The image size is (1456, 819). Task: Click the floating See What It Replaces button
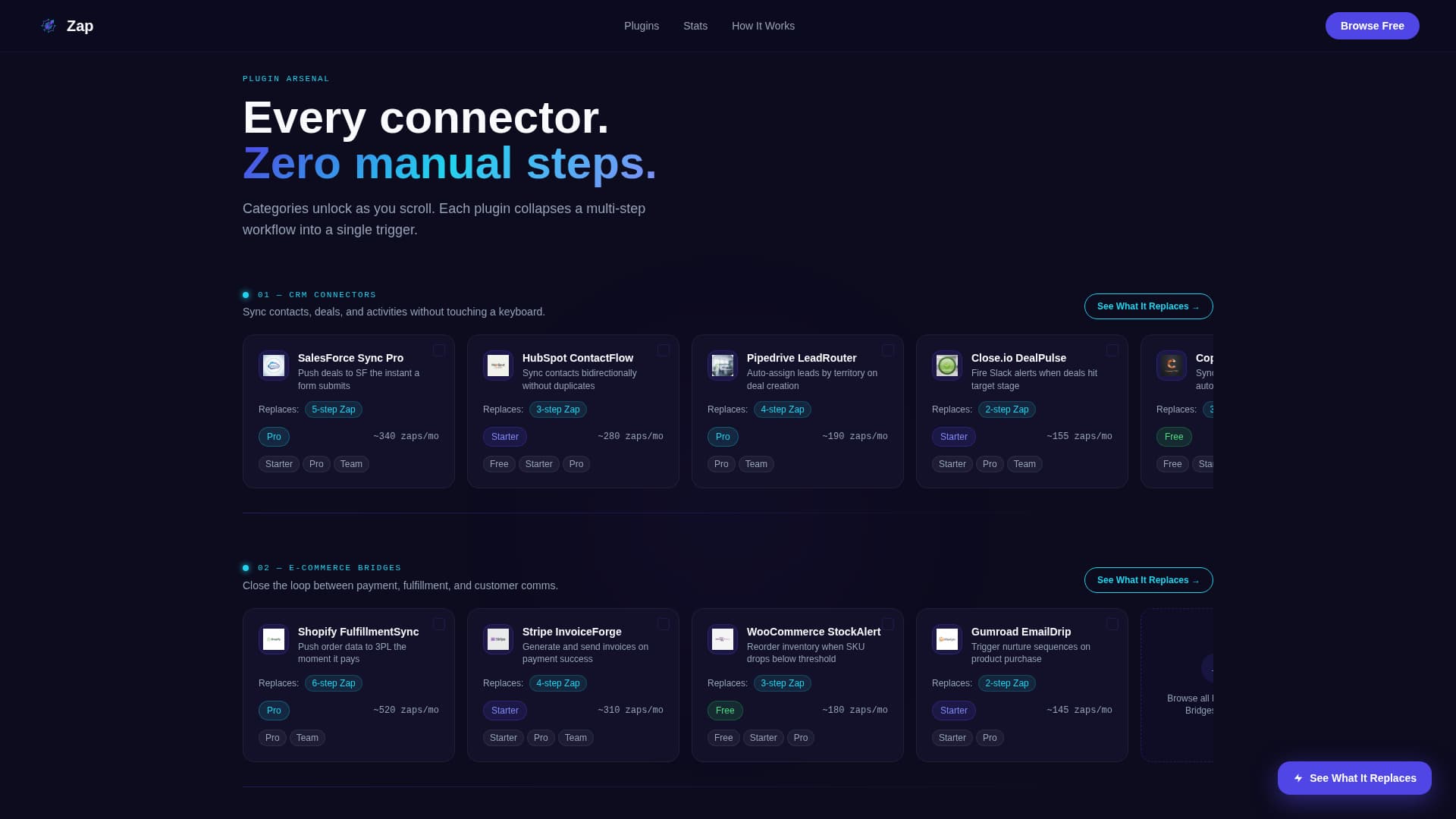click(1354, 778)
